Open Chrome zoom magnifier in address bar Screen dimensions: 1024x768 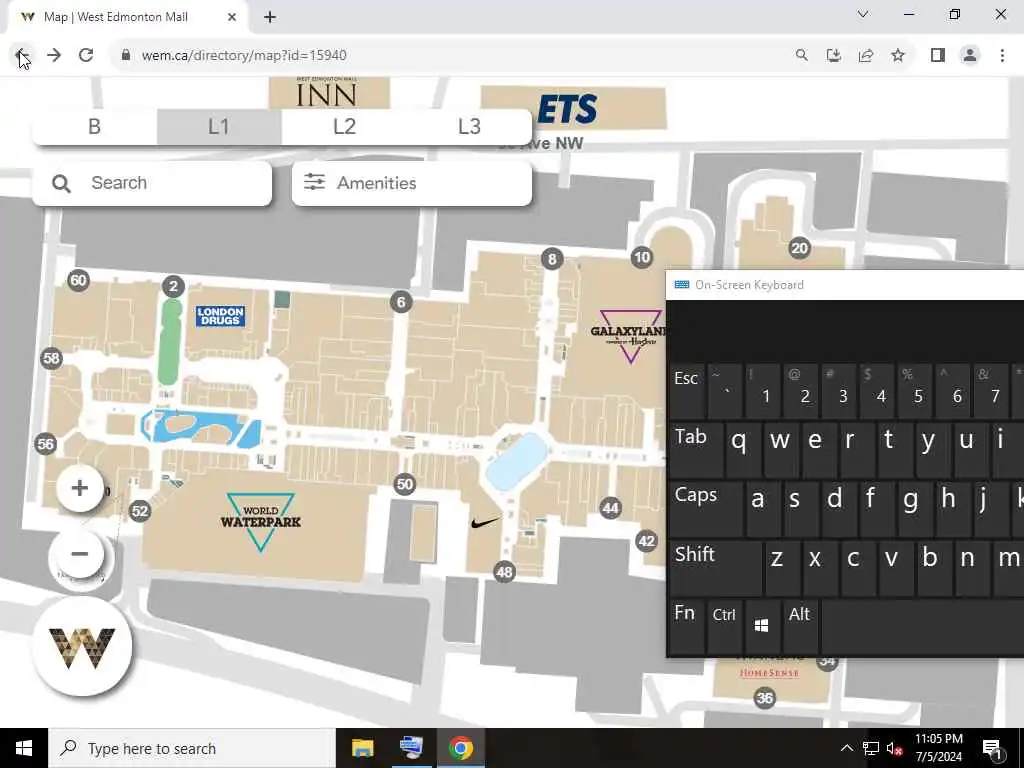pyautogui.click(x=801, y=56)
